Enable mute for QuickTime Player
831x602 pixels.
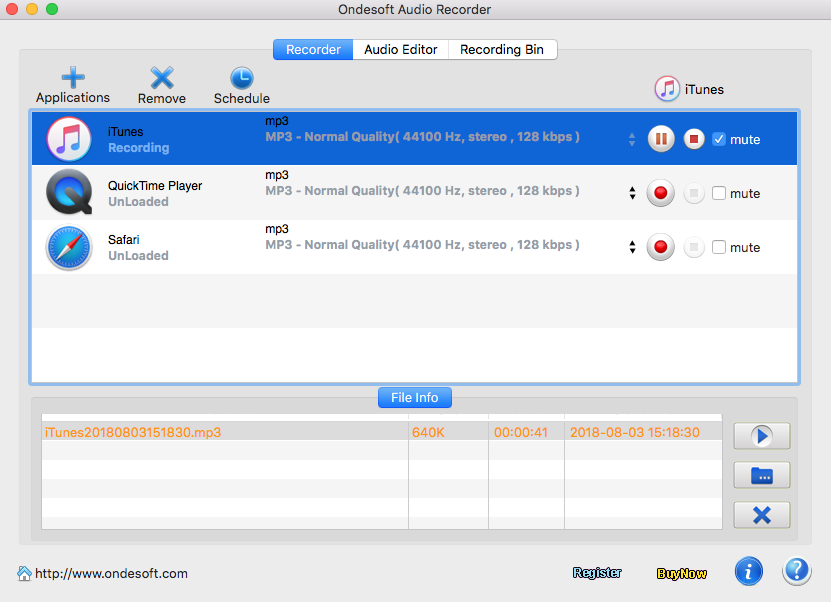pos(719,194)
